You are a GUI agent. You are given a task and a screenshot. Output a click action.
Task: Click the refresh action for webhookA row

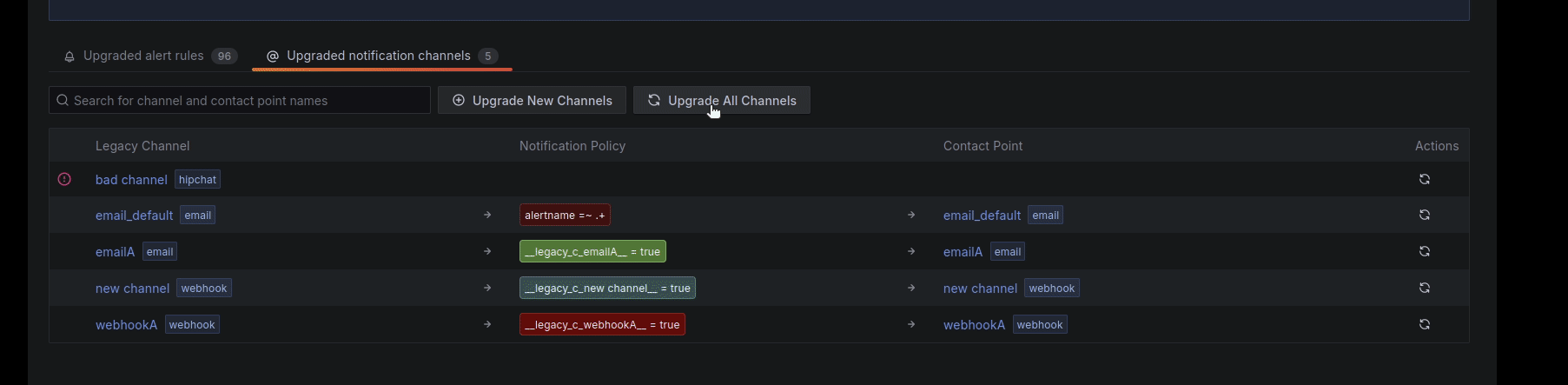pos(1424,324)
